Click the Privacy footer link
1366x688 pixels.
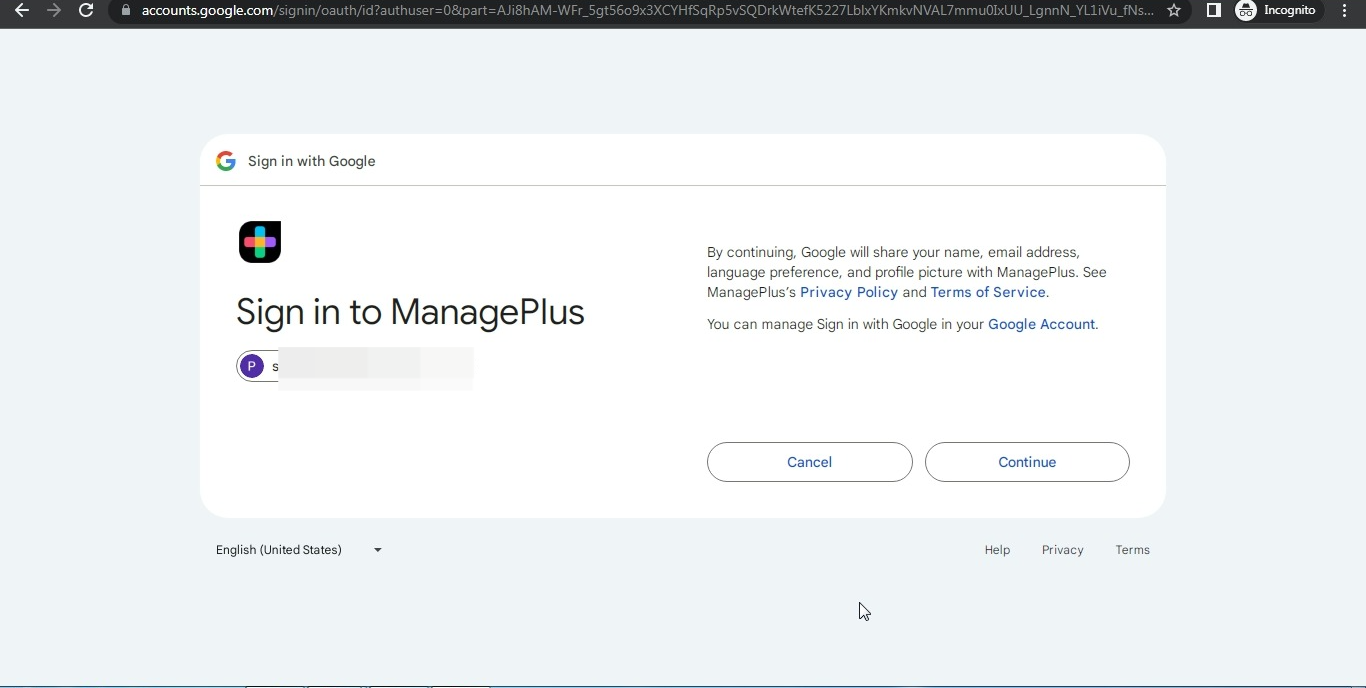click(x=1062, y=550)
